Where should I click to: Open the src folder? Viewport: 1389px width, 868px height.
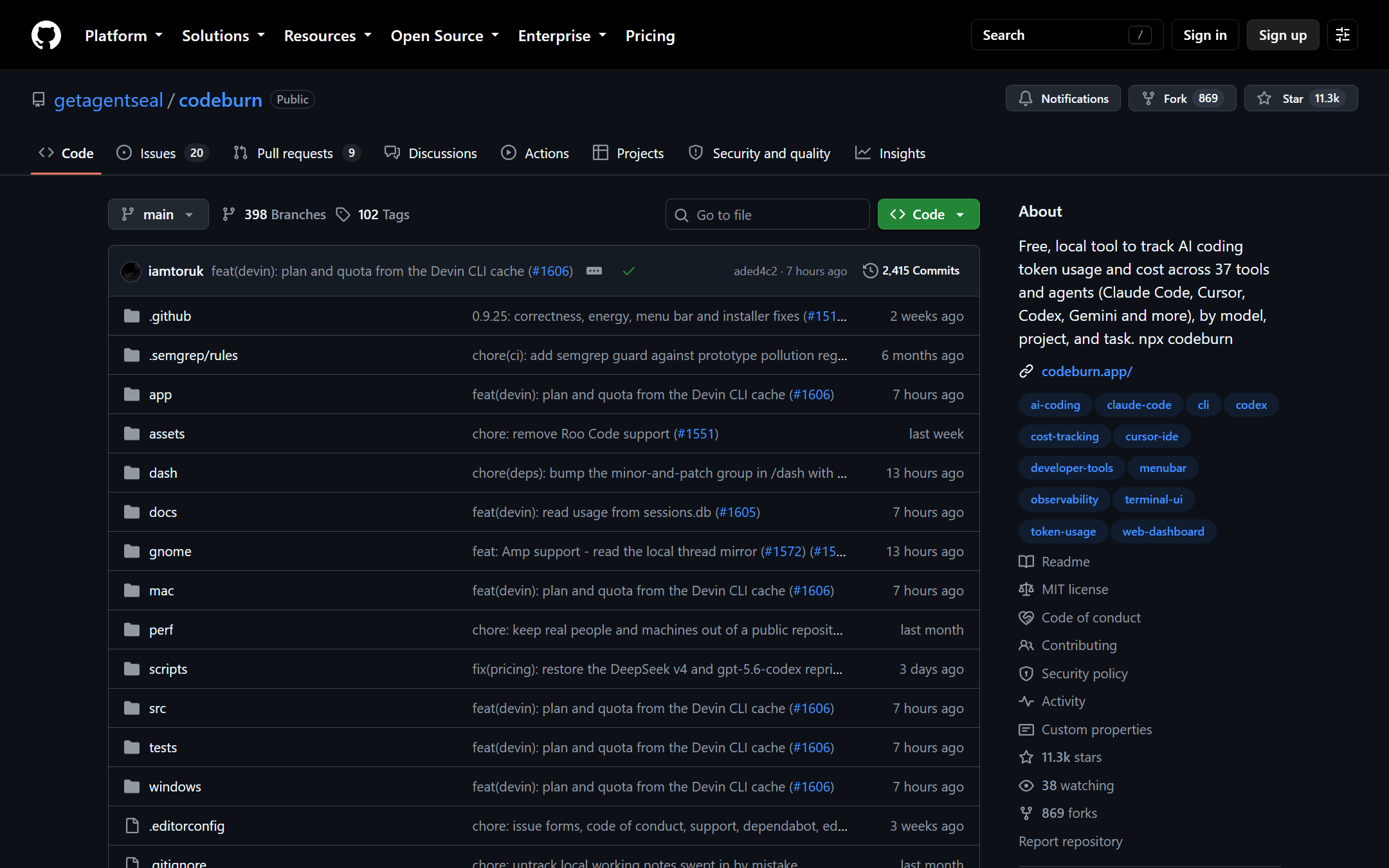pyautogui.click(x=158, y=708)
